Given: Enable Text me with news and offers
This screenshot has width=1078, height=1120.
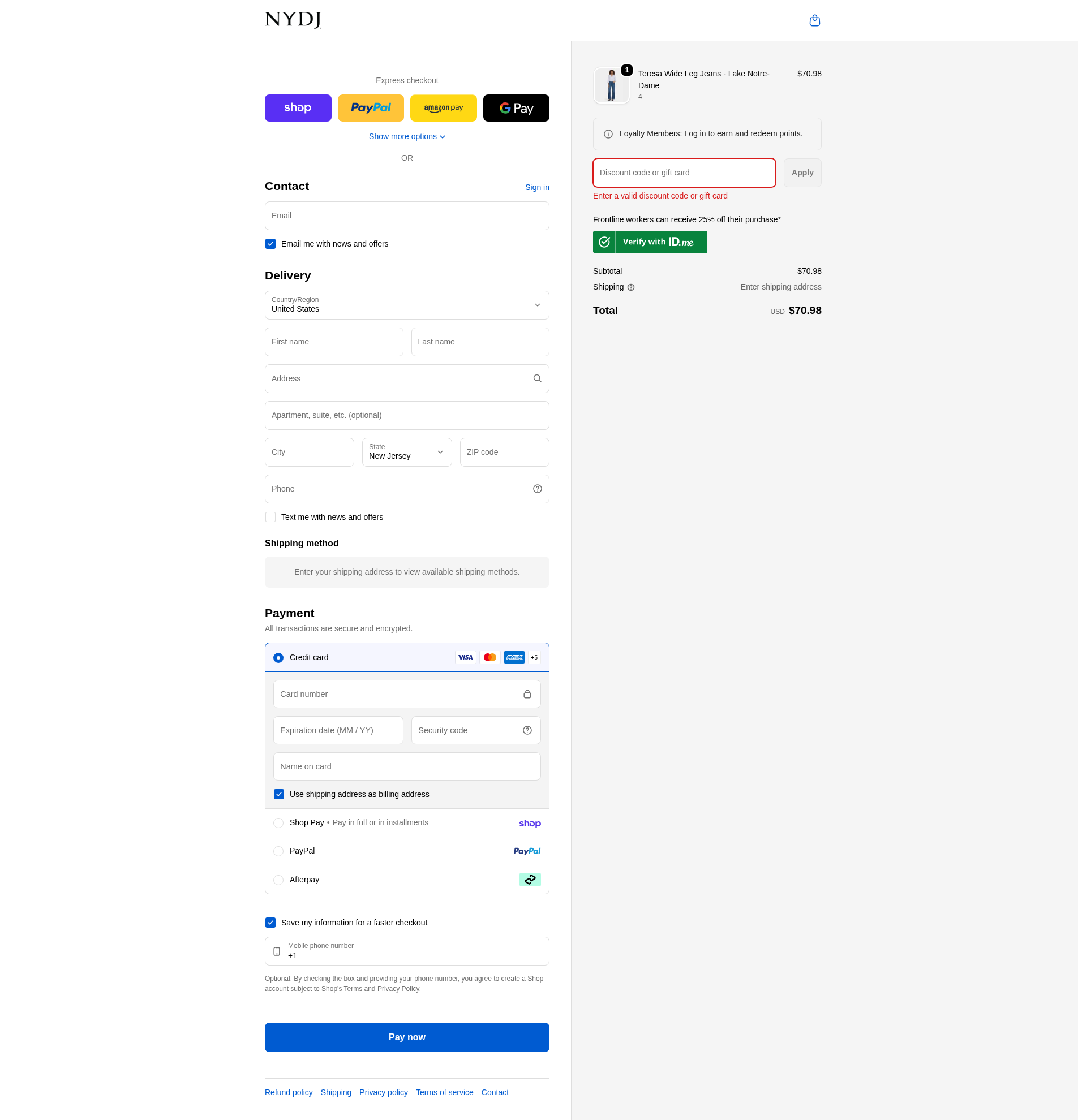Looking at the screenshot, I should (270, 517).
